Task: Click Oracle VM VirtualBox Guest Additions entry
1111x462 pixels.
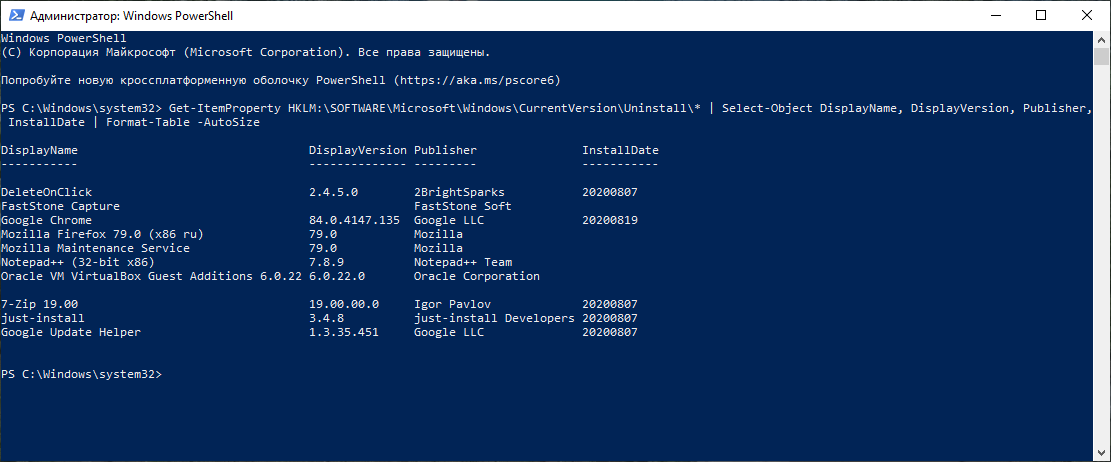Action: point(152,276)
